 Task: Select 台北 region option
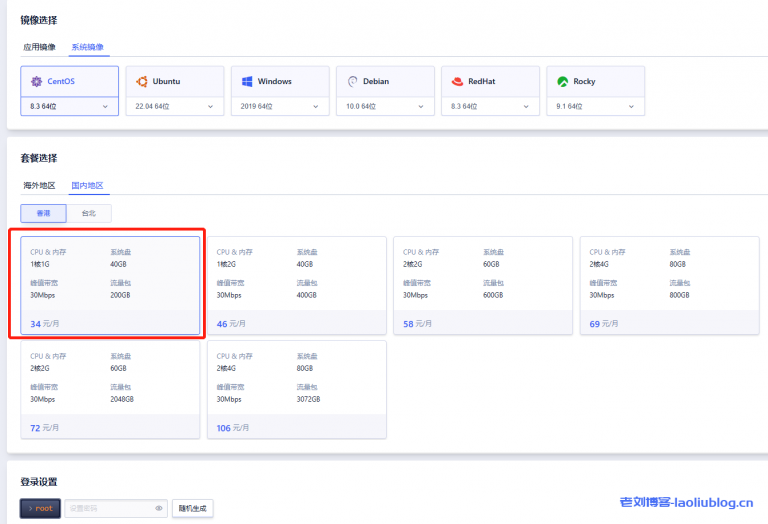[89, 213]
